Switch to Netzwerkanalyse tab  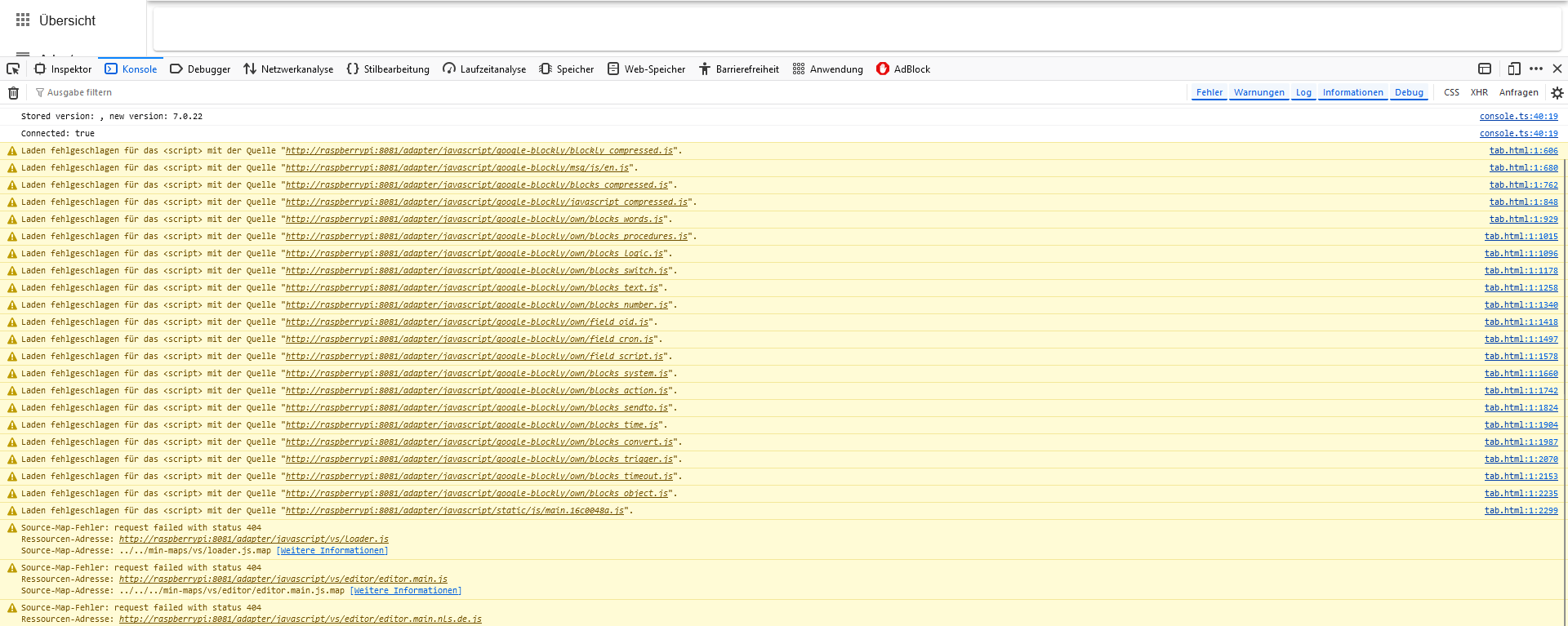click(288, 69)
